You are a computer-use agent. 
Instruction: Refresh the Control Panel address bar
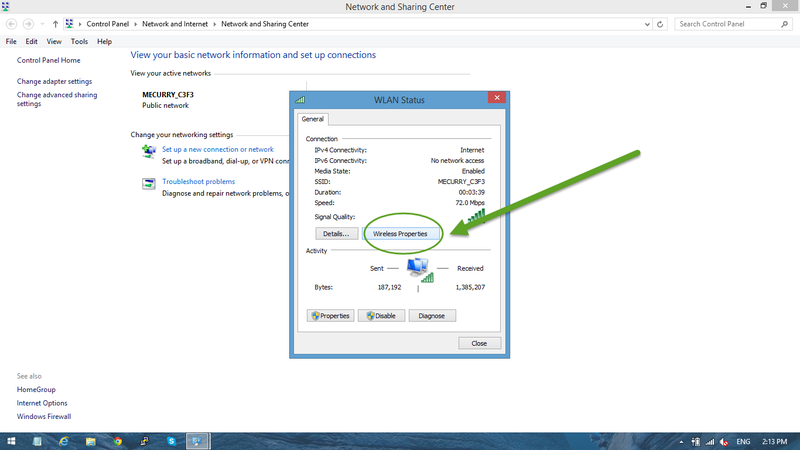(x=662, y=23)
